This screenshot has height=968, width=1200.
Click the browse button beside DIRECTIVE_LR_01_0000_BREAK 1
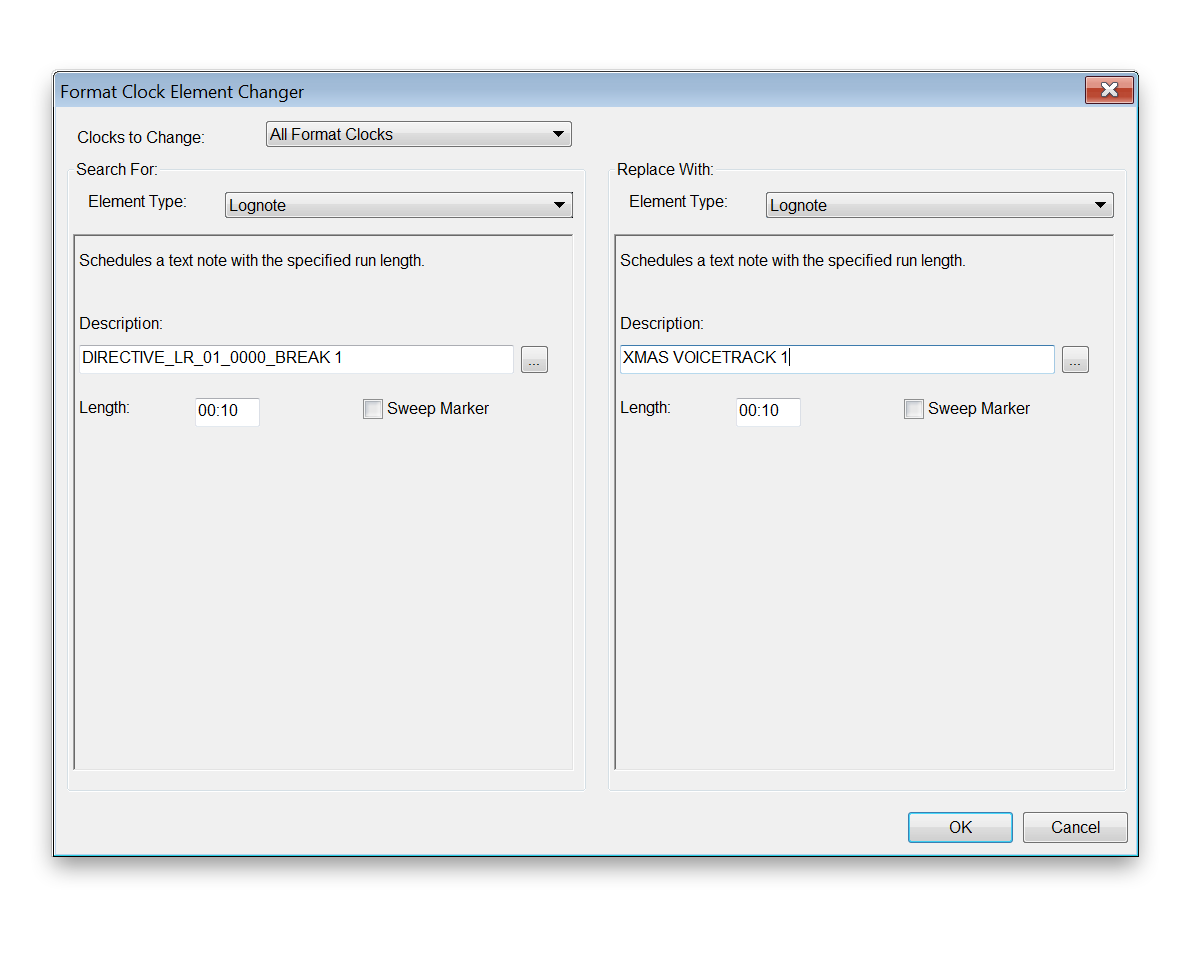(534, 360)
